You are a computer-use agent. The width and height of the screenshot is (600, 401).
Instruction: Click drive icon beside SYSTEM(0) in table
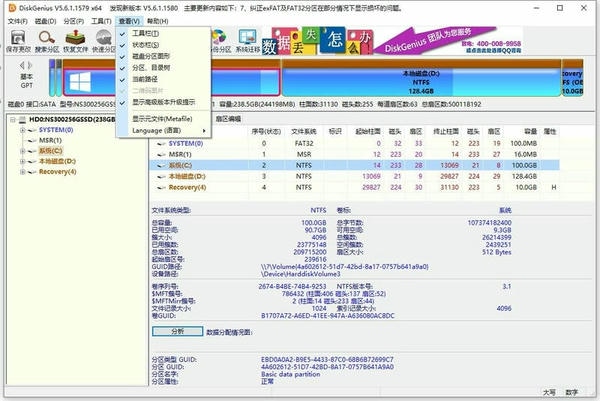point(161,144)
